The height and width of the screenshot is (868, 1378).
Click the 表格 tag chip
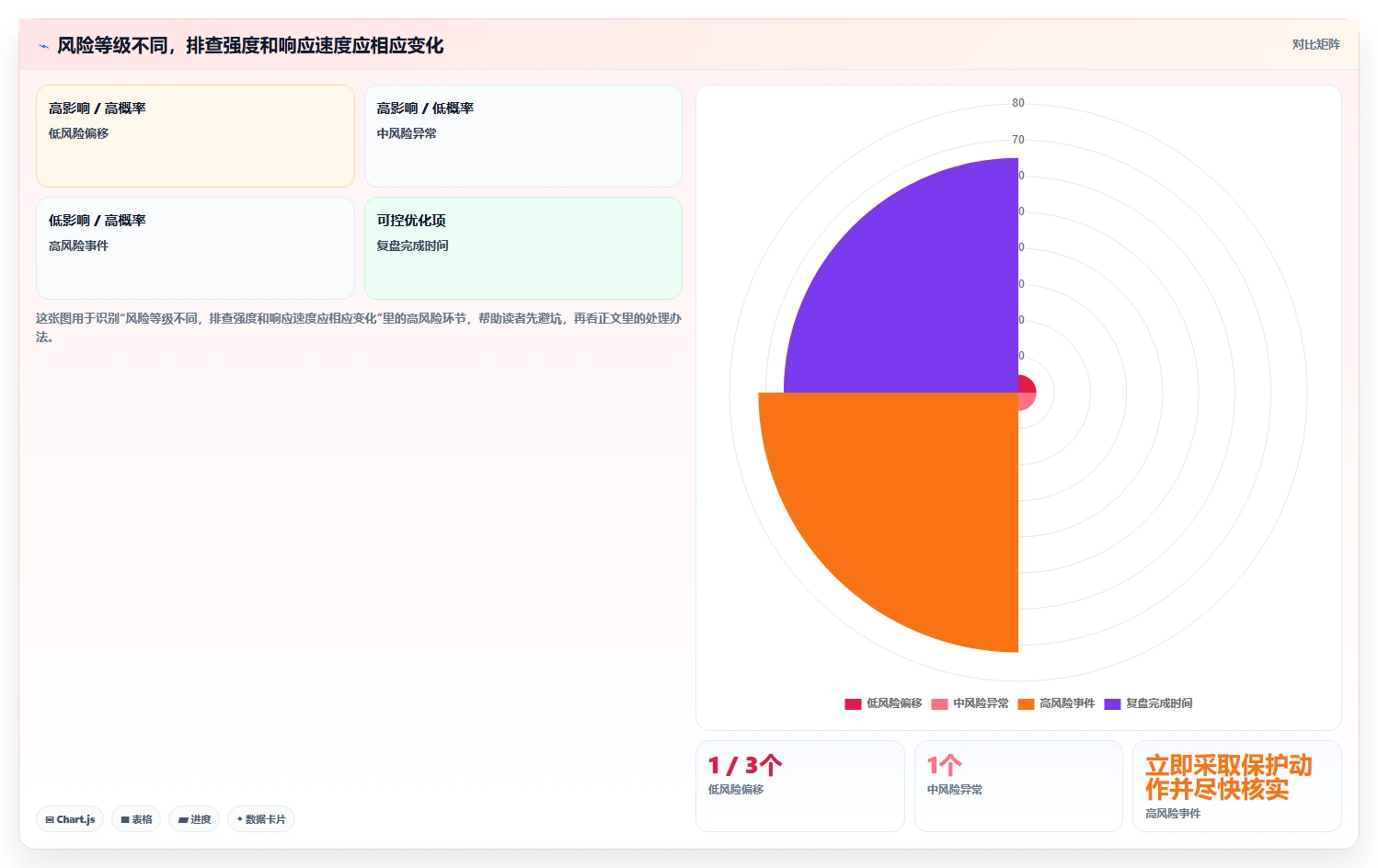136,819
